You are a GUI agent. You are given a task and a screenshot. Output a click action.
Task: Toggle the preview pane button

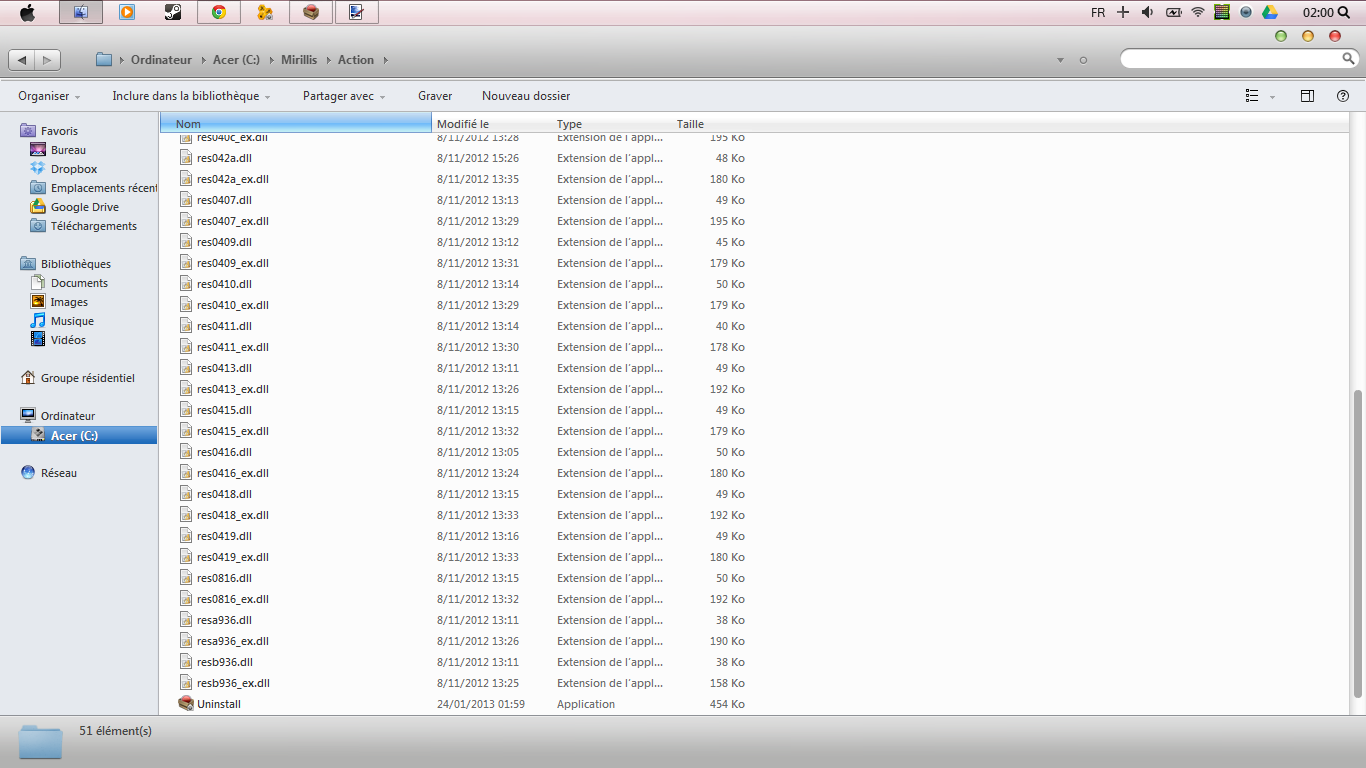1307,96
